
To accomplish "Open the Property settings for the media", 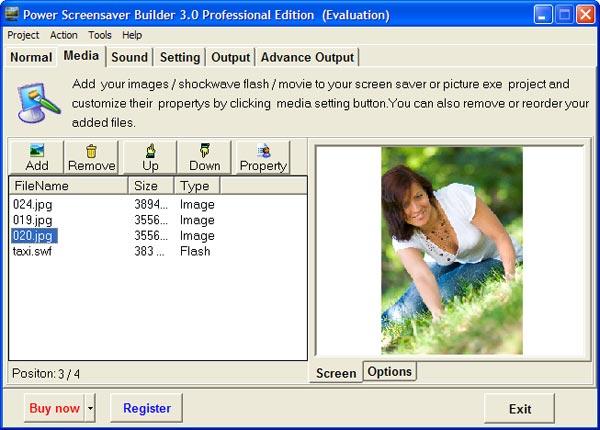I will click(x=263, y=157).
